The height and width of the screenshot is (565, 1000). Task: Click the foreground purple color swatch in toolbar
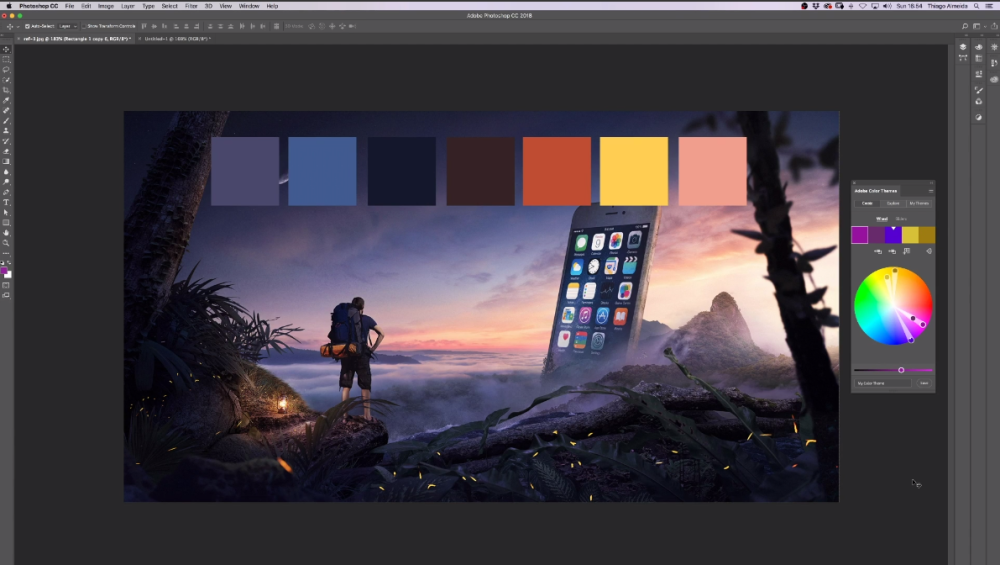pyautogui.click(x=4, y=271)
